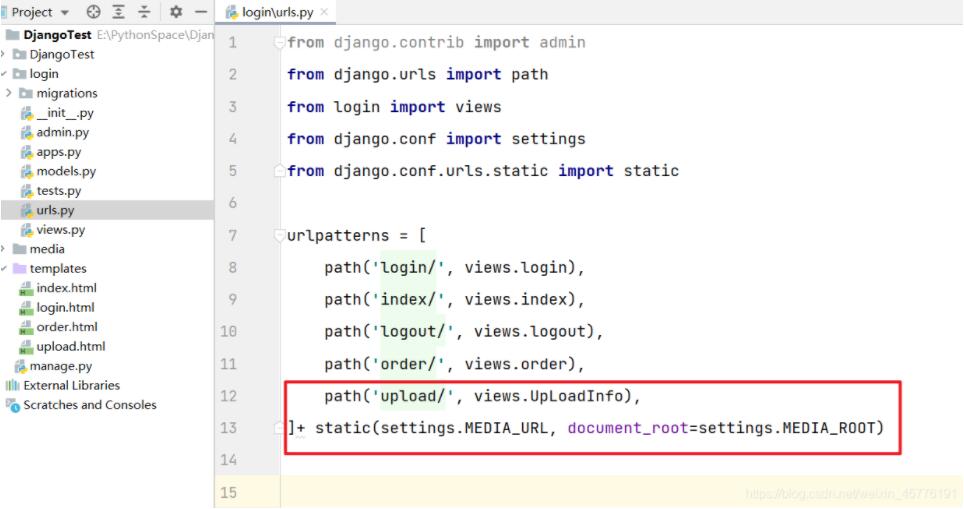Click the External Libraries node
This screenshot has width=964, height=509.
tap(71, 385)
